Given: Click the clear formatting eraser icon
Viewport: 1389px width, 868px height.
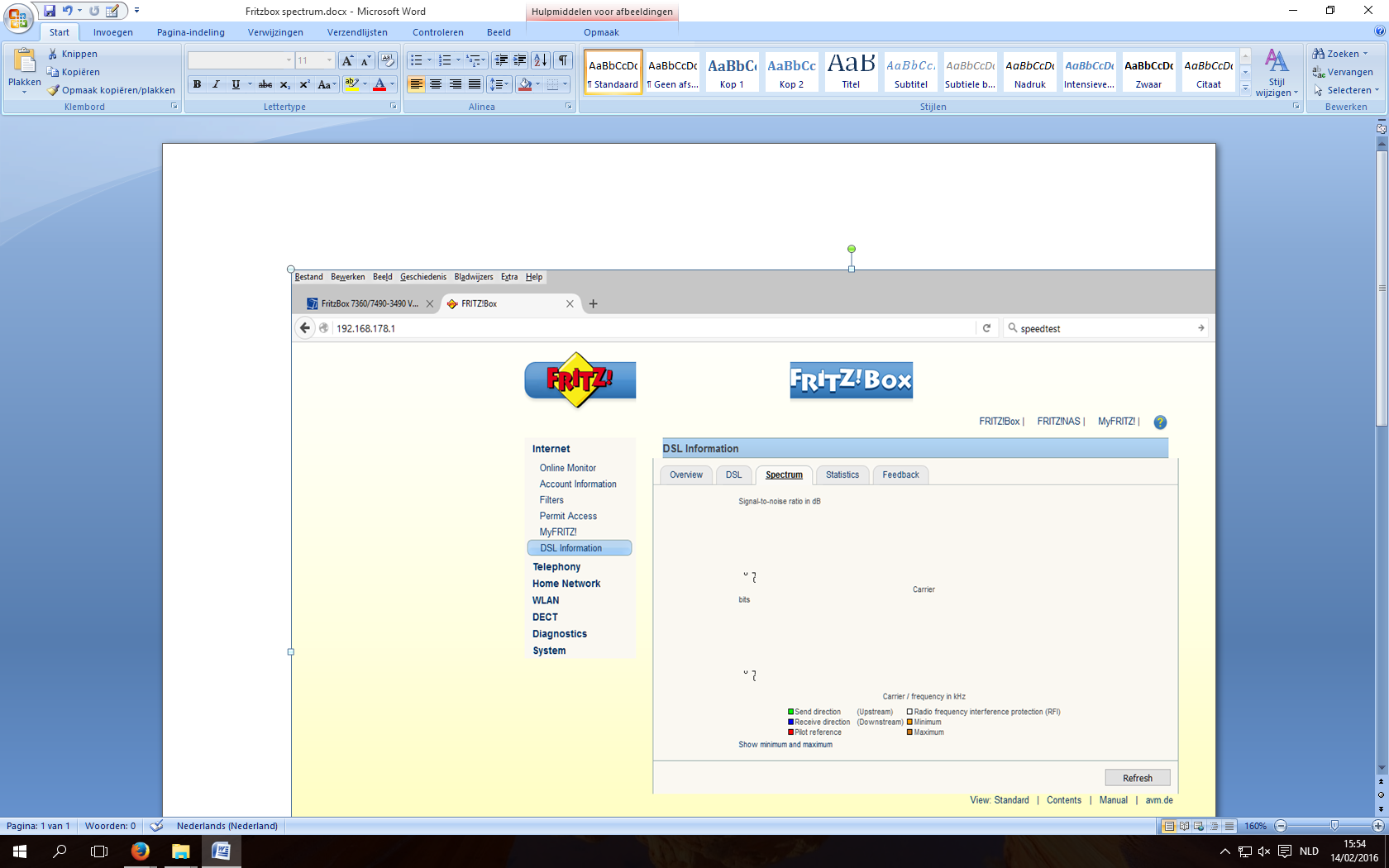Looking at the screenshot, I should click(387, 60).
